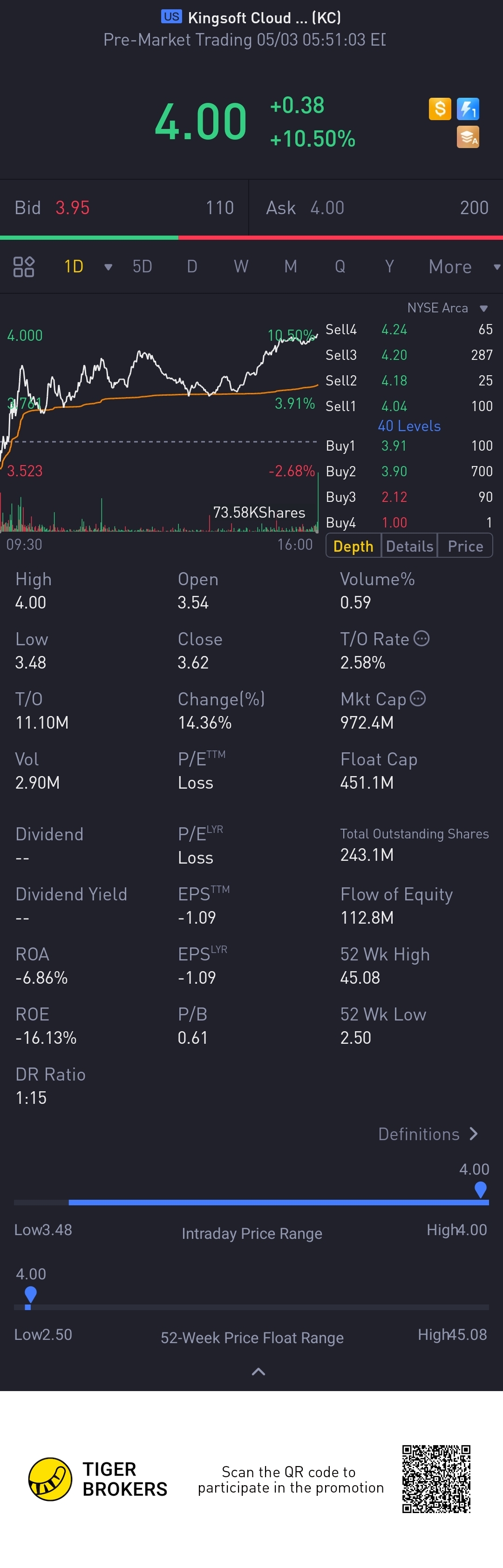Image resolution: width=503 pixels, height=1568 pixels.
Task: Switch order book to Price view
Action: pos(465,546)
